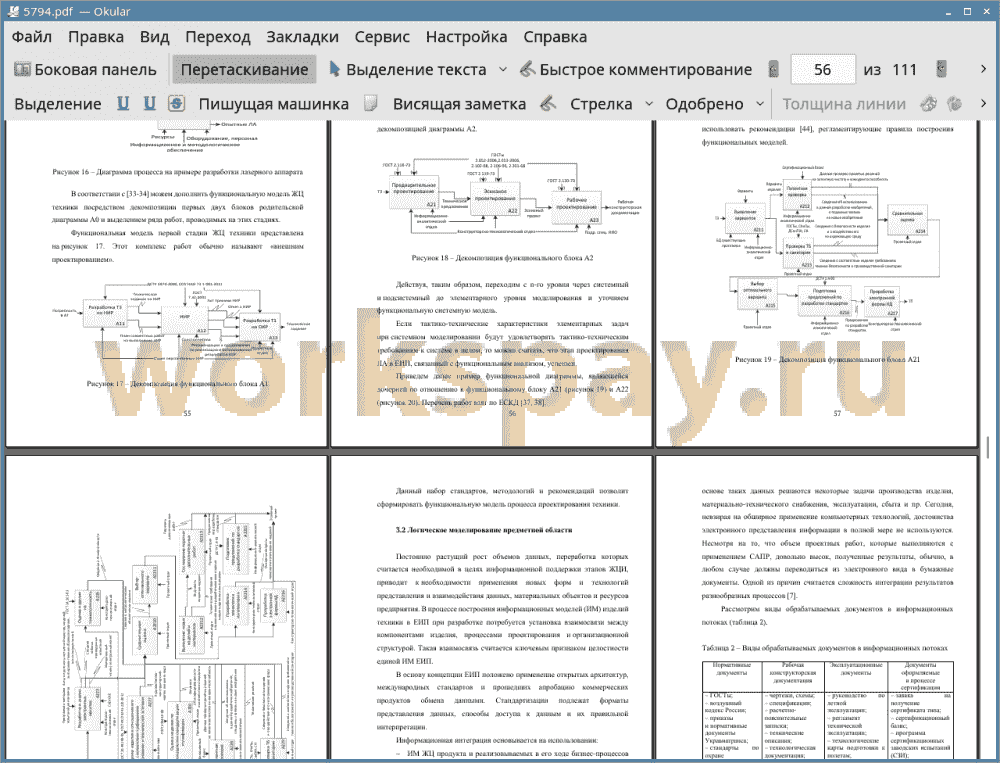1000x763 pixels.
Task: Click the Рисунок 18 caption on page 56
Action: pos(502,258)
